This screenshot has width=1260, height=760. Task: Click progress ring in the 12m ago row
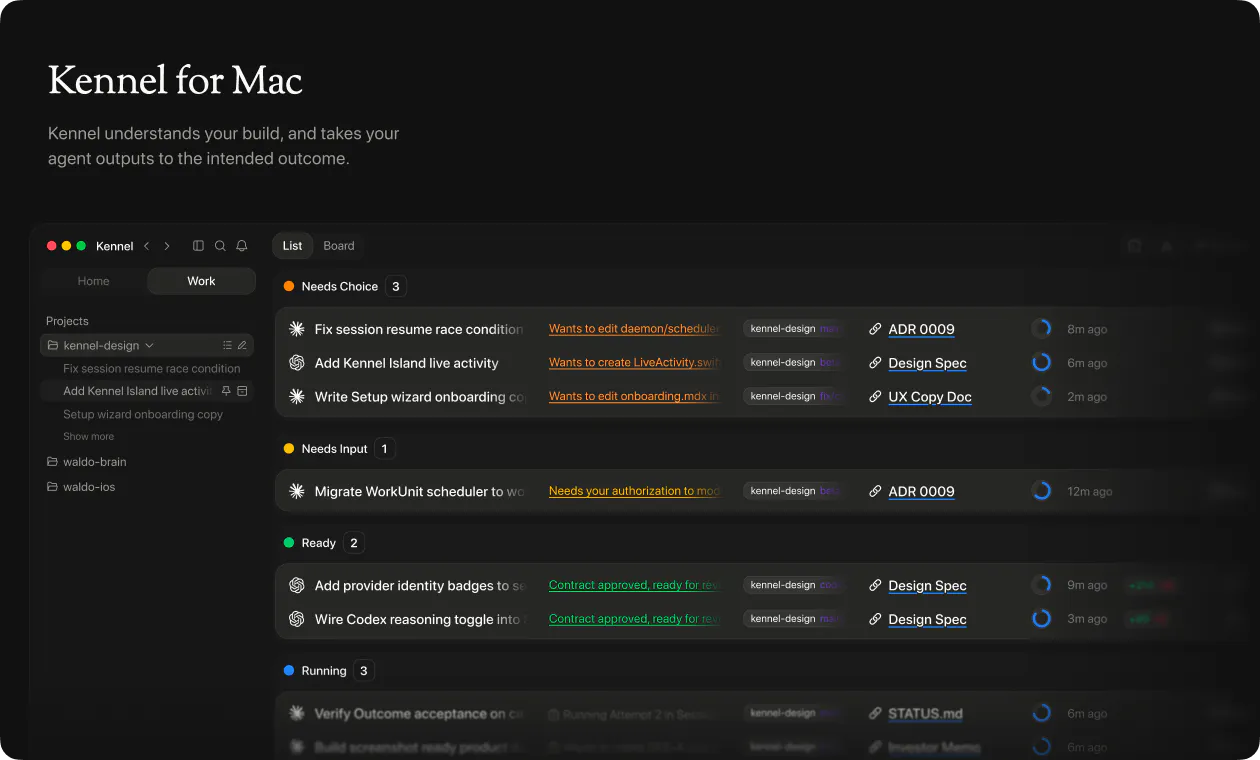click(1041, 491)
